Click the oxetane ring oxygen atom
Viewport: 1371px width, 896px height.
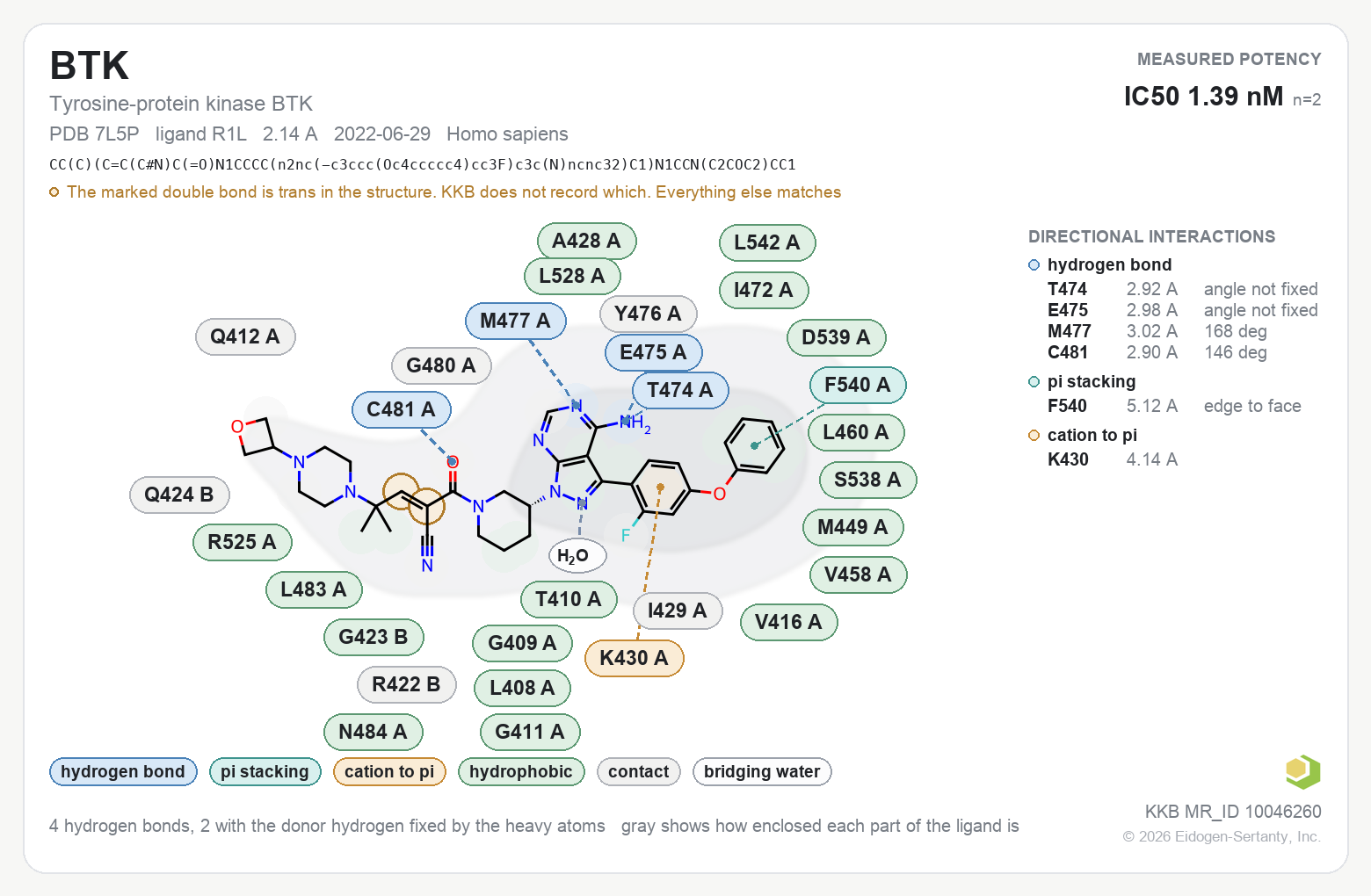pyautogui.click(x=237, y=427)
